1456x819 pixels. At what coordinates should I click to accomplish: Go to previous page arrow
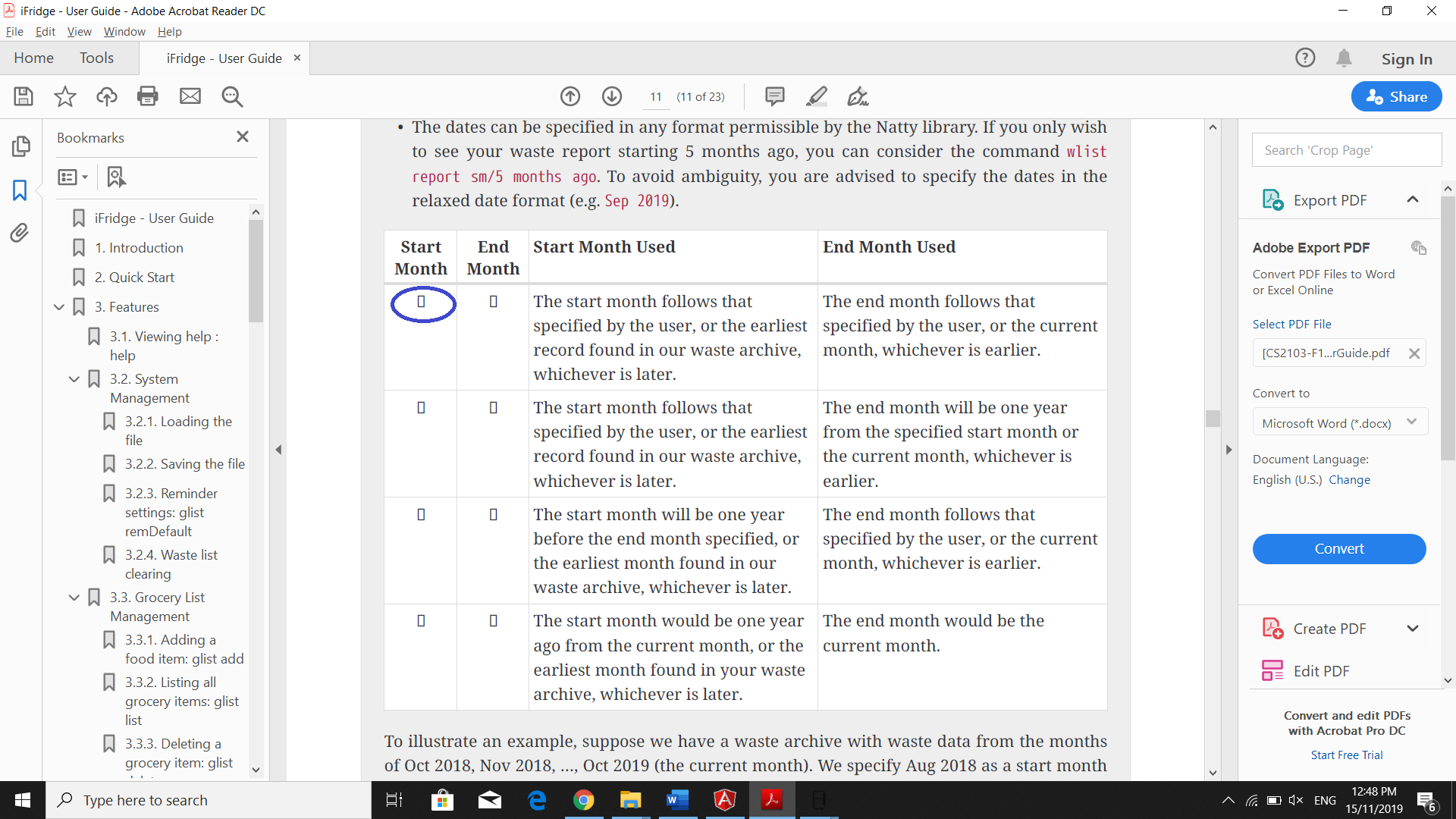click(570, 96)
